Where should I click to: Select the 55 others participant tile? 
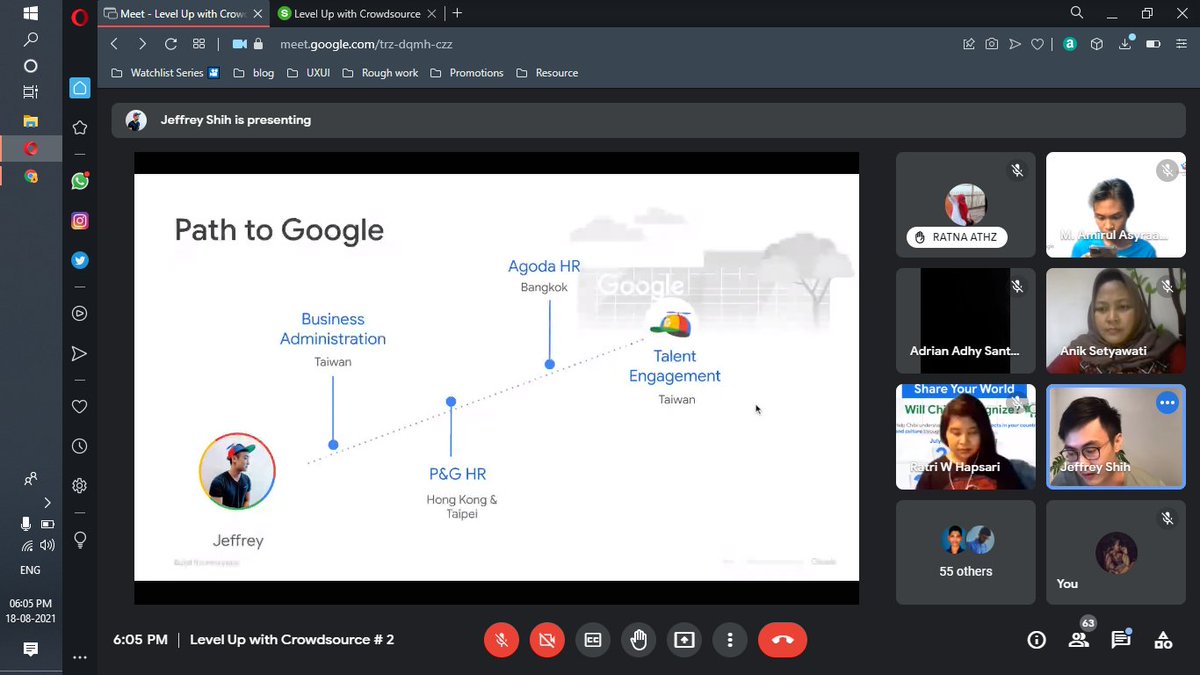tap(966, 553)
